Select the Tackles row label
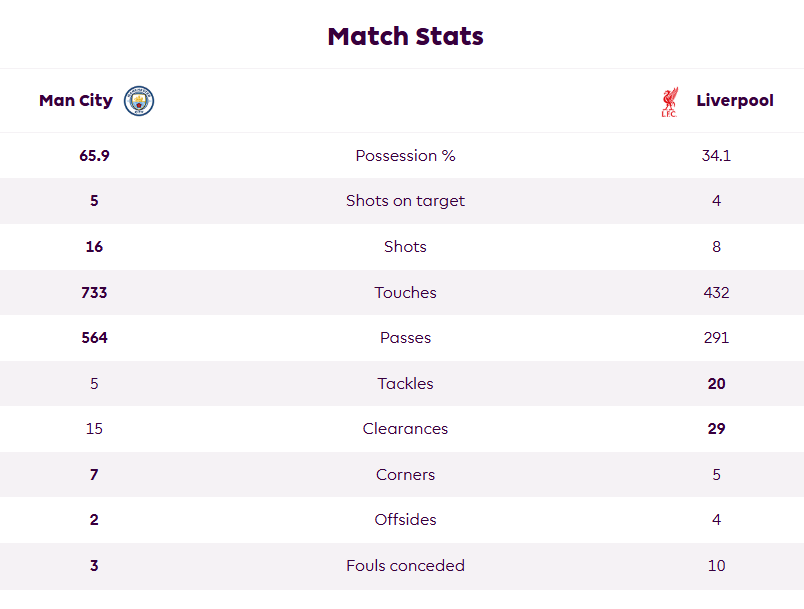 tap(406, 383)
